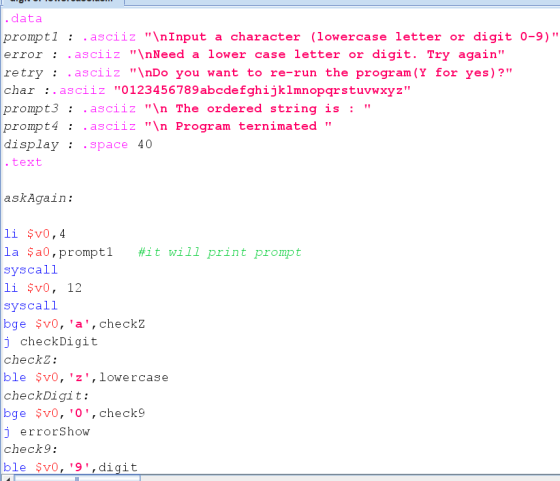
Task: Click the "ble $v0,'9',digit" line
Action: [70, 467]
